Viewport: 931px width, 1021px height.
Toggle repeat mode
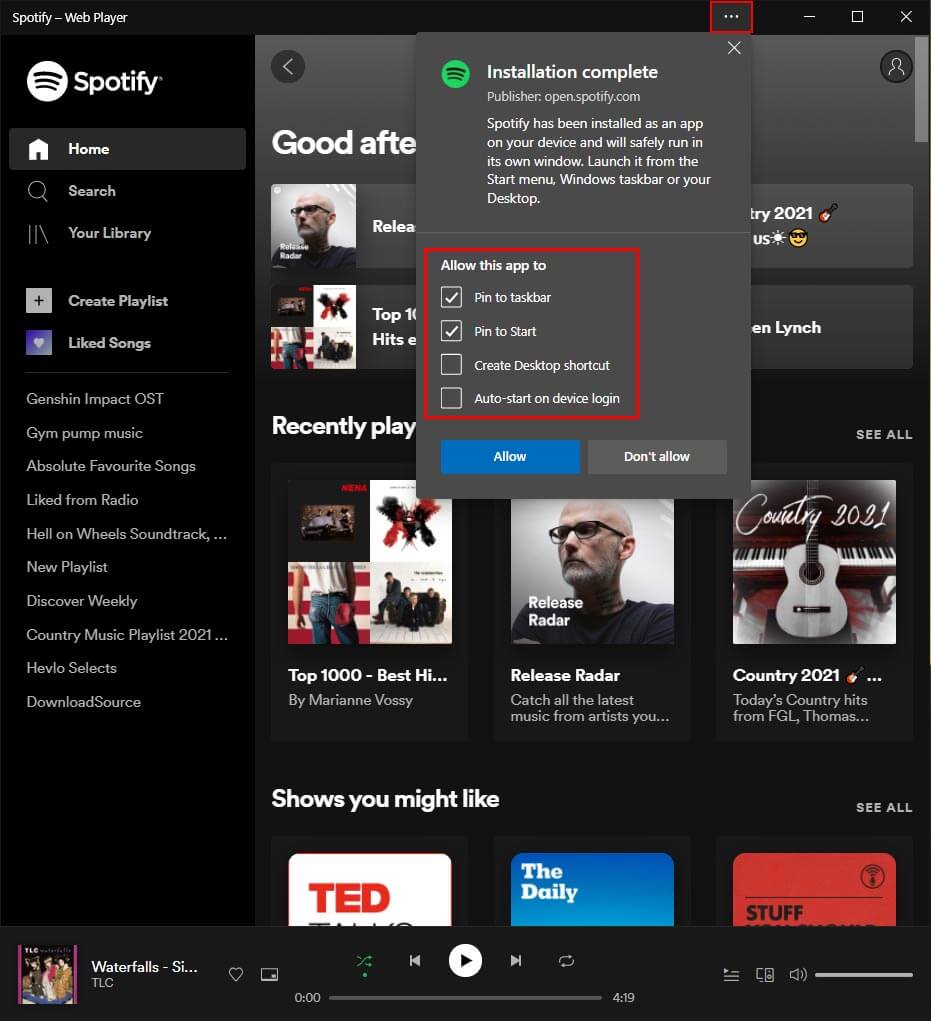coord(566,960)
